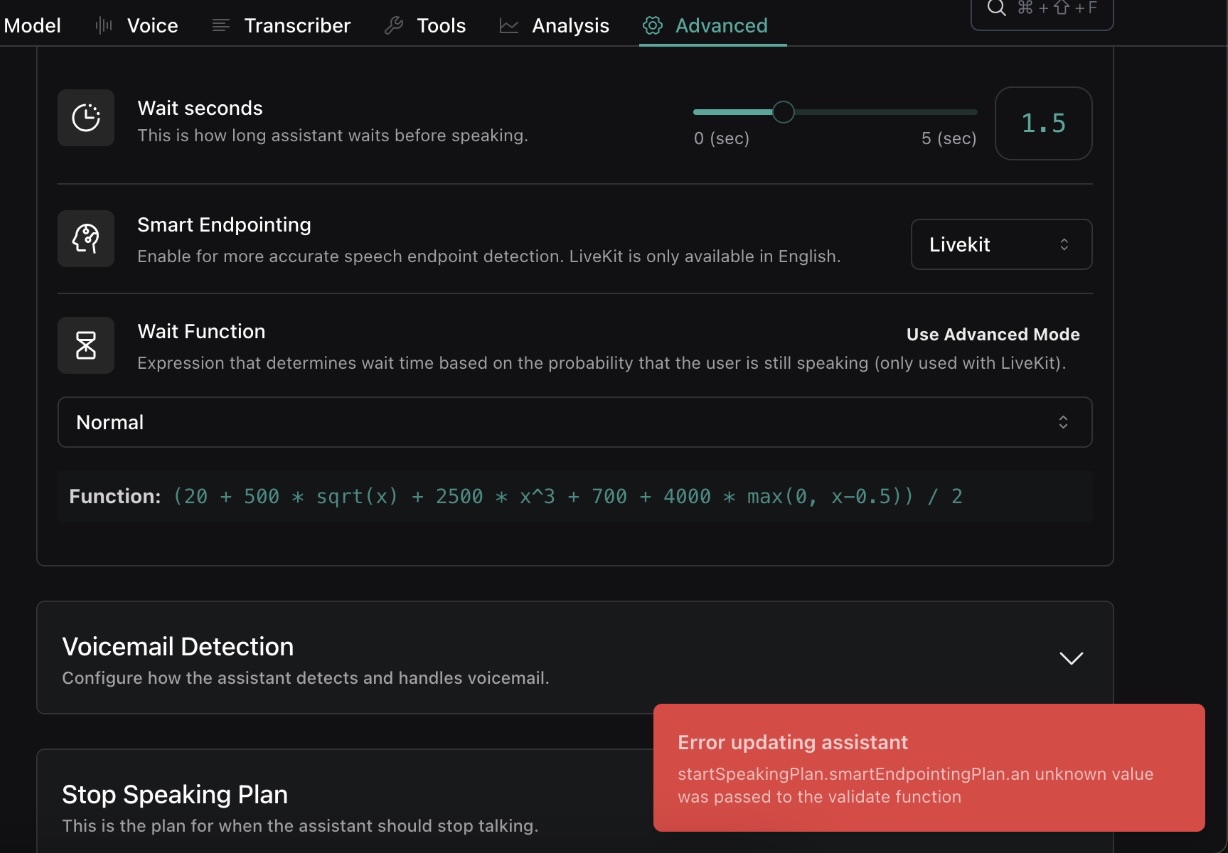This screenshot has height=853, width=1228.
Task: Click the Wait seconds clock icon
Action: (86, 118)
